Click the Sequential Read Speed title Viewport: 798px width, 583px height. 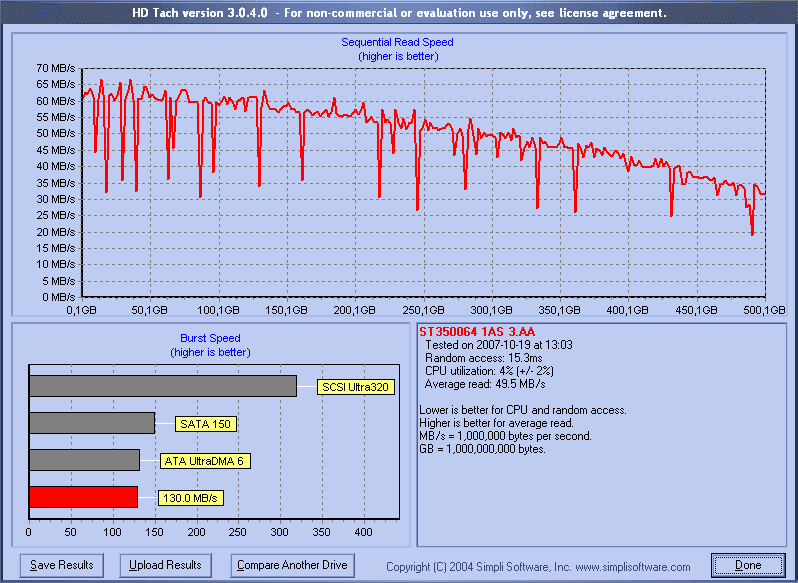pyautogui.click(x=397, y=42)
